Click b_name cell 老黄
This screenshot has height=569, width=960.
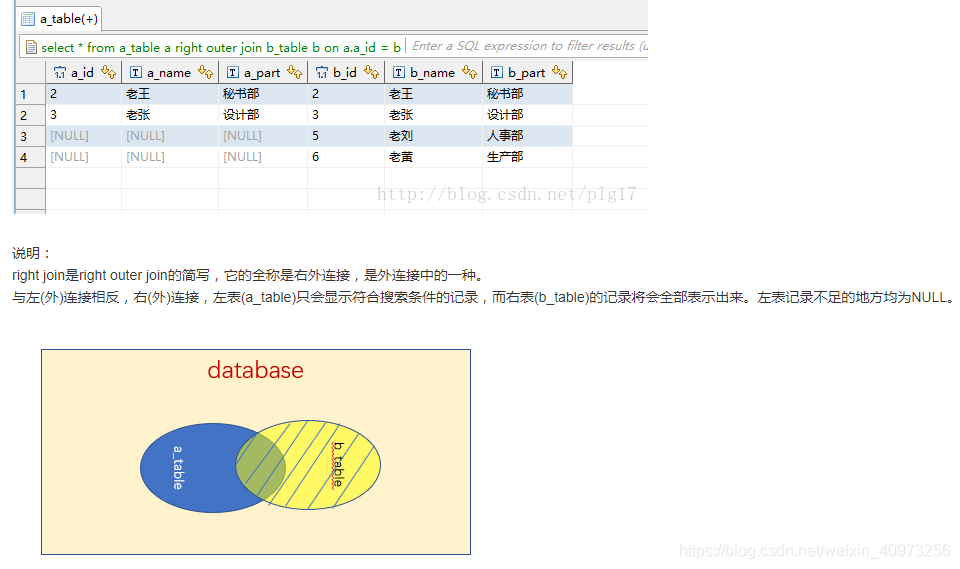pos(433,157)
